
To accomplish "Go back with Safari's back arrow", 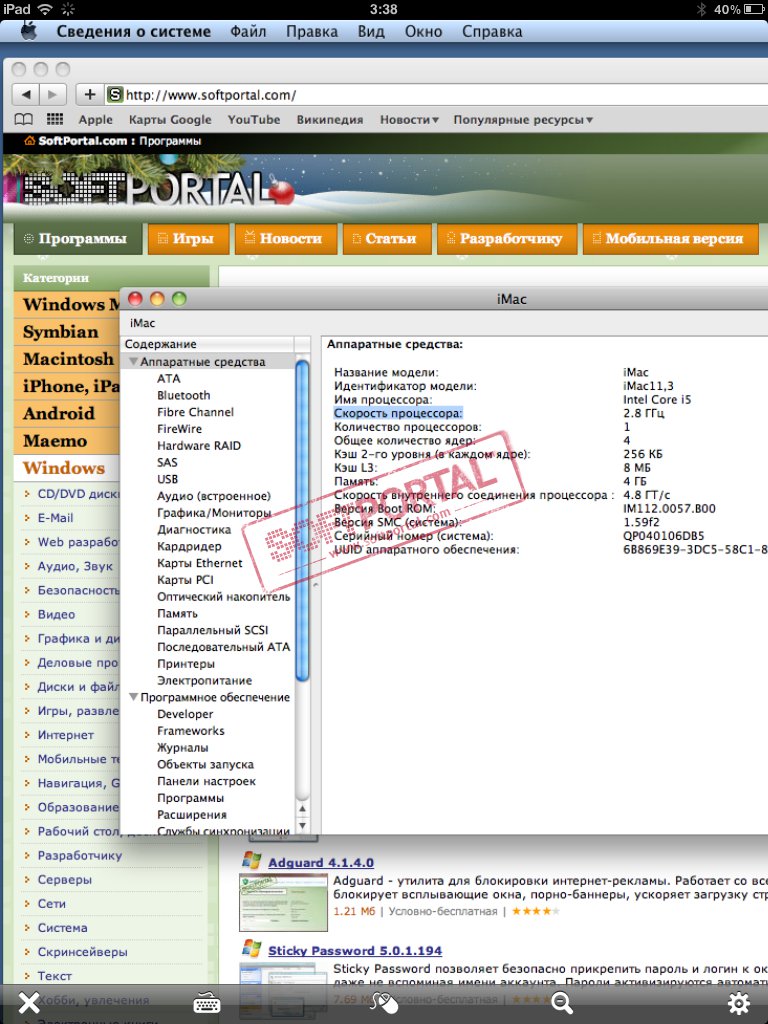I will pos(26,95).
